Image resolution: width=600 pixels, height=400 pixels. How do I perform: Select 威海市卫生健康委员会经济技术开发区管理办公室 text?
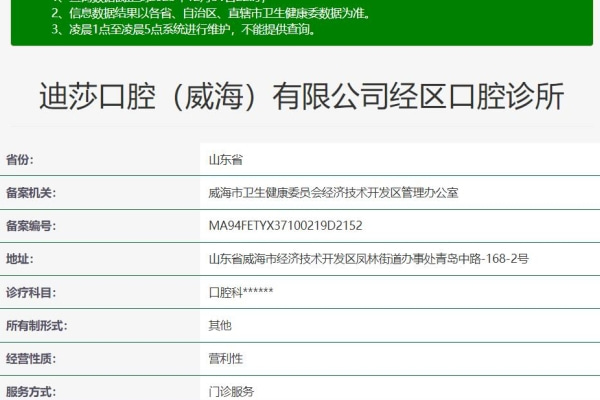pos(333,193)
